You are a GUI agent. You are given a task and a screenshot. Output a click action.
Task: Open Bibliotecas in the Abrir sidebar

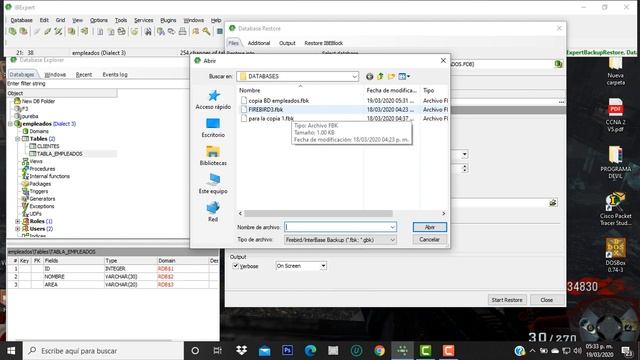(213, 156)
